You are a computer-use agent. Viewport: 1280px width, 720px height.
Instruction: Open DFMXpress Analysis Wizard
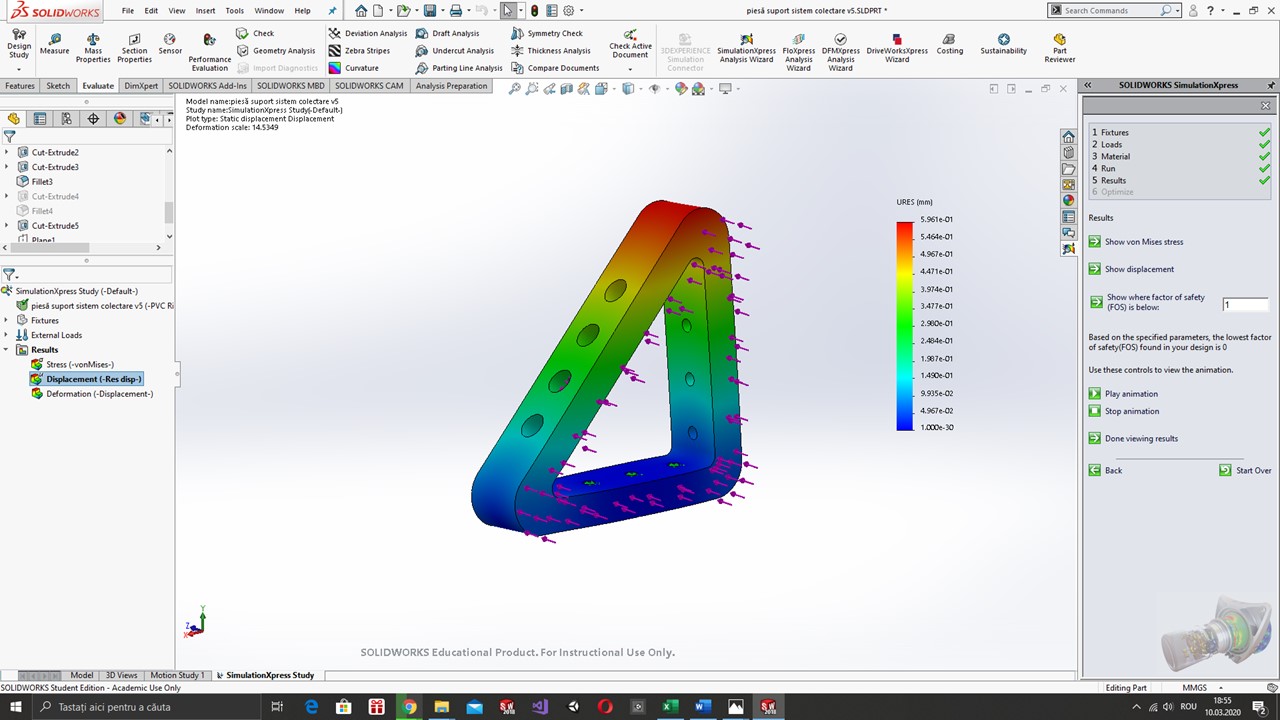(x=841, y=52)
